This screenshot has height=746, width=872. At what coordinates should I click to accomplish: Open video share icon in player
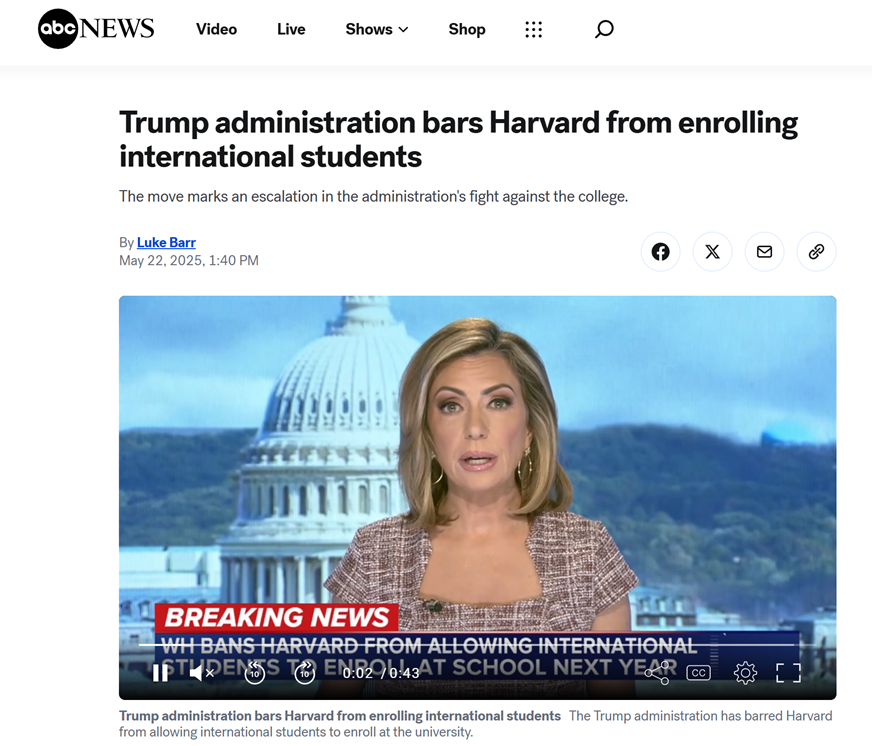657,673
